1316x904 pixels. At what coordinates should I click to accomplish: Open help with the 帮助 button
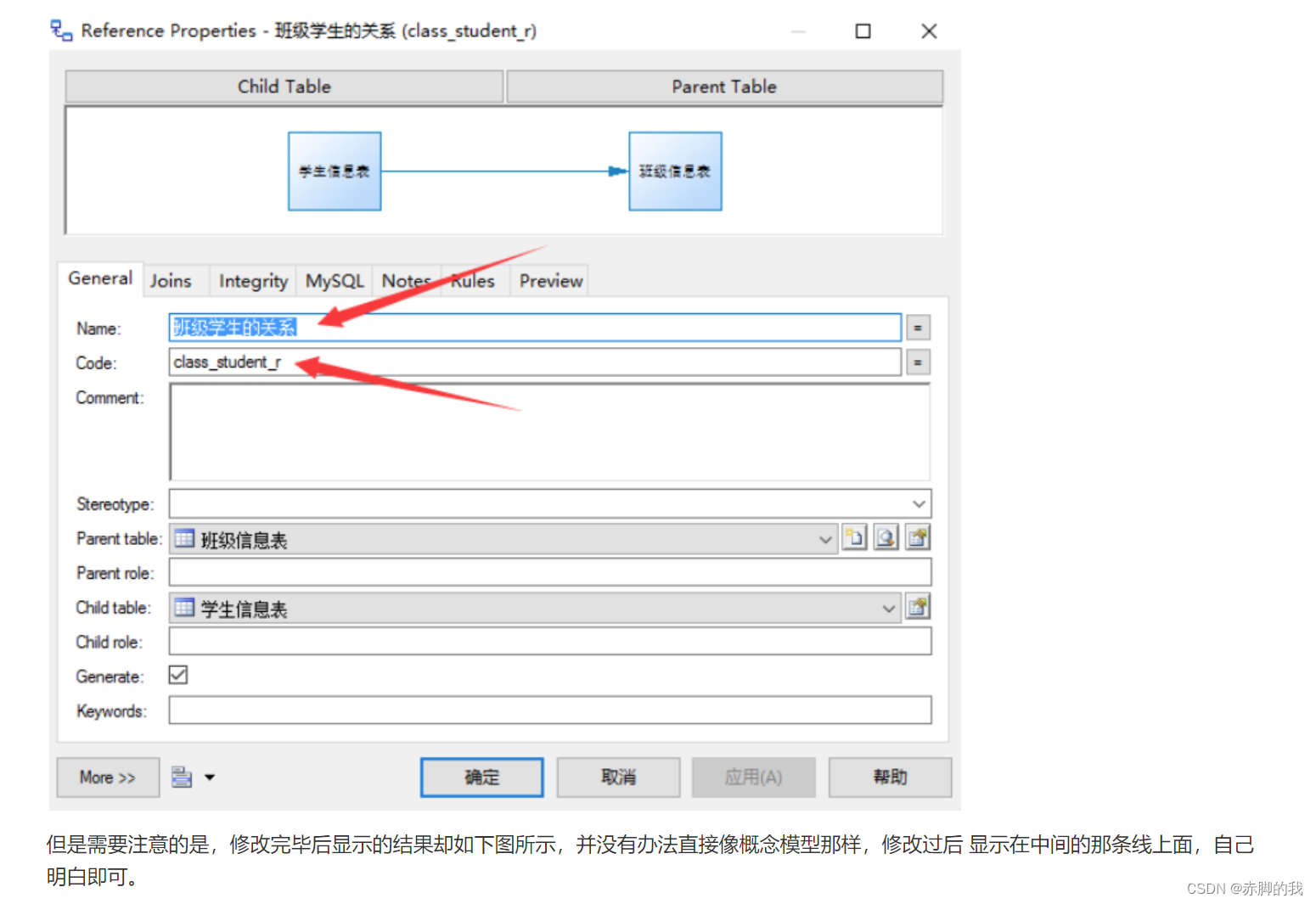pyautogui.click(x=890, y=778)
